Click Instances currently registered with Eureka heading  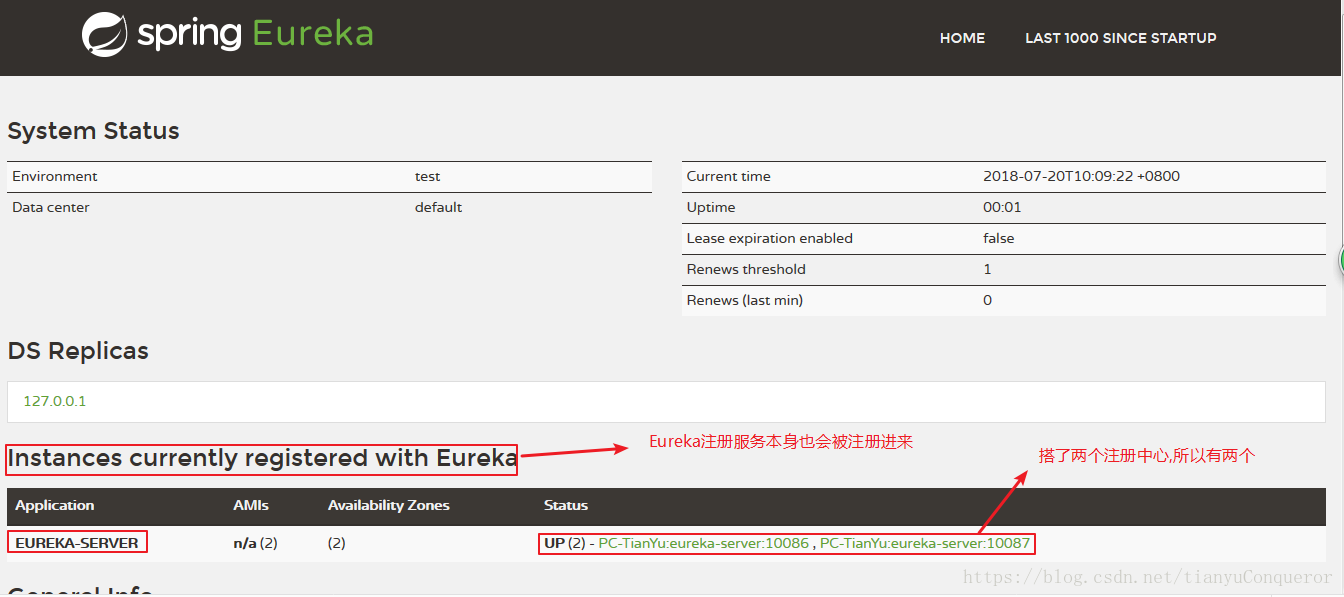(262, 459)
